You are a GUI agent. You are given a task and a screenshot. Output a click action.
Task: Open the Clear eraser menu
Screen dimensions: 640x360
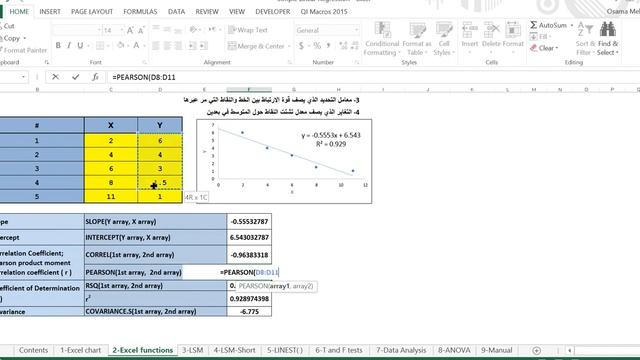544,48
